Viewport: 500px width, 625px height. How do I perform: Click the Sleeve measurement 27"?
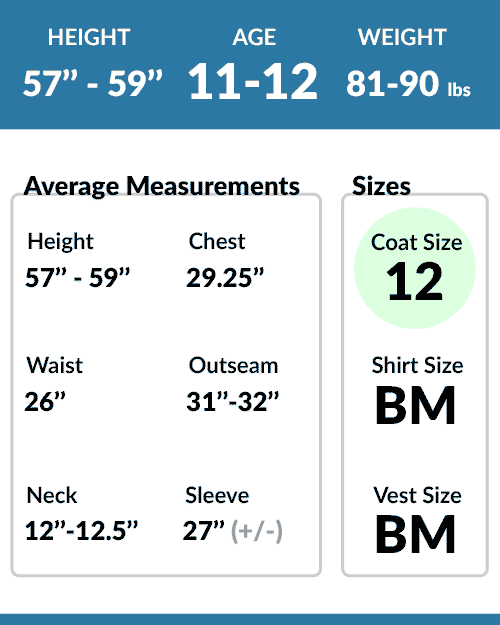[x=204, y=531]
